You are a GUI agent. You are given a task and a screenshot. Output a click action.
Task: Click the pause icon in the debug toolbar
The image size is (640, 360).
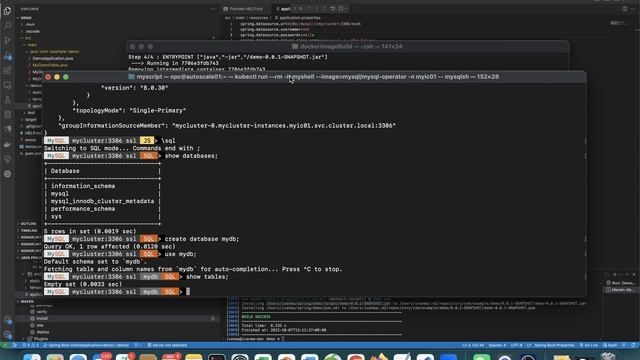(301, 9)
